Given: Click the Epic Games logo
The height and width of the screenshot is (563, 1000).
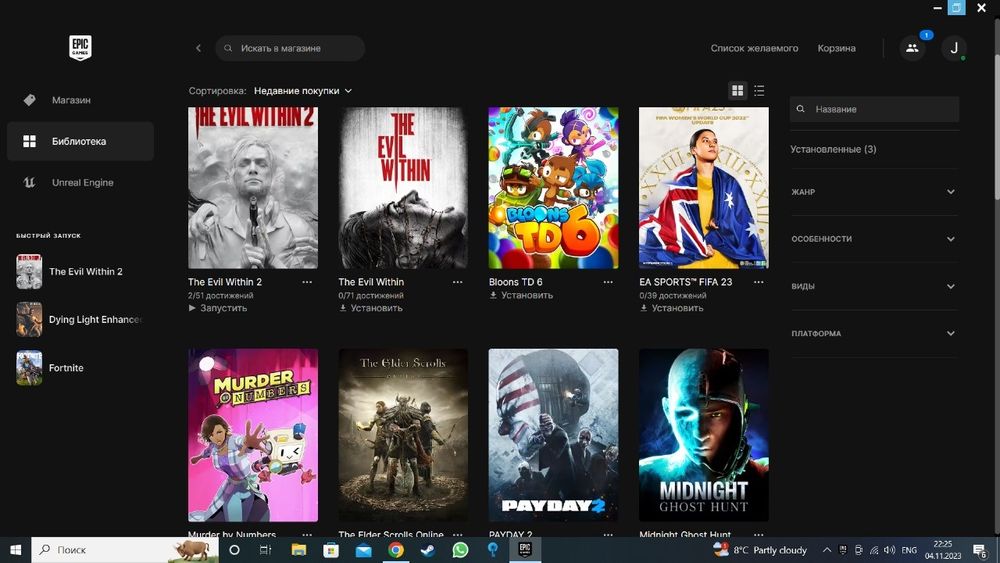Looking at the screenshot, I should (x=80, y=48).
